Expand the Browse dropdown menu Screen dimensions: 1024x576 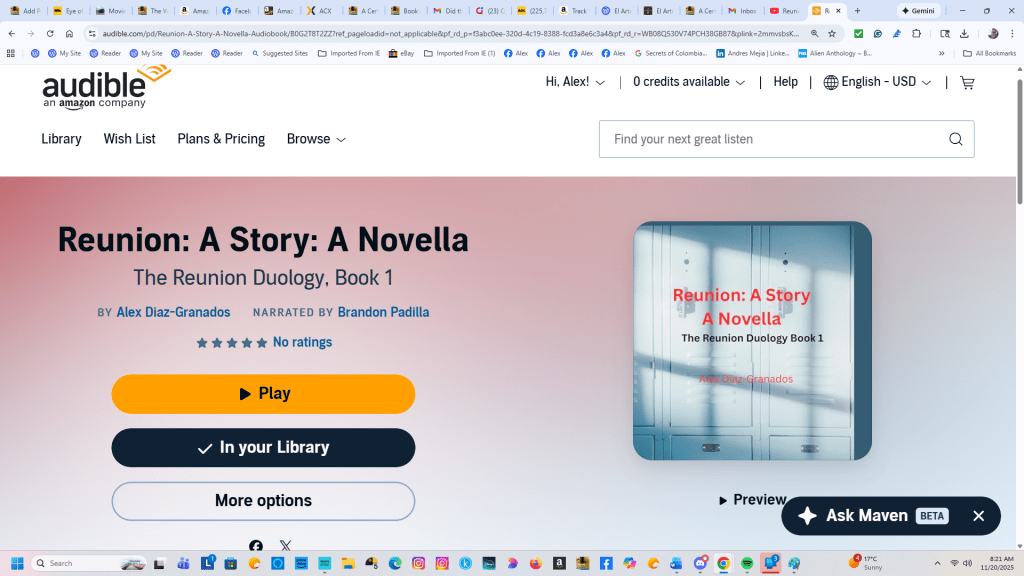click(316, 139)
